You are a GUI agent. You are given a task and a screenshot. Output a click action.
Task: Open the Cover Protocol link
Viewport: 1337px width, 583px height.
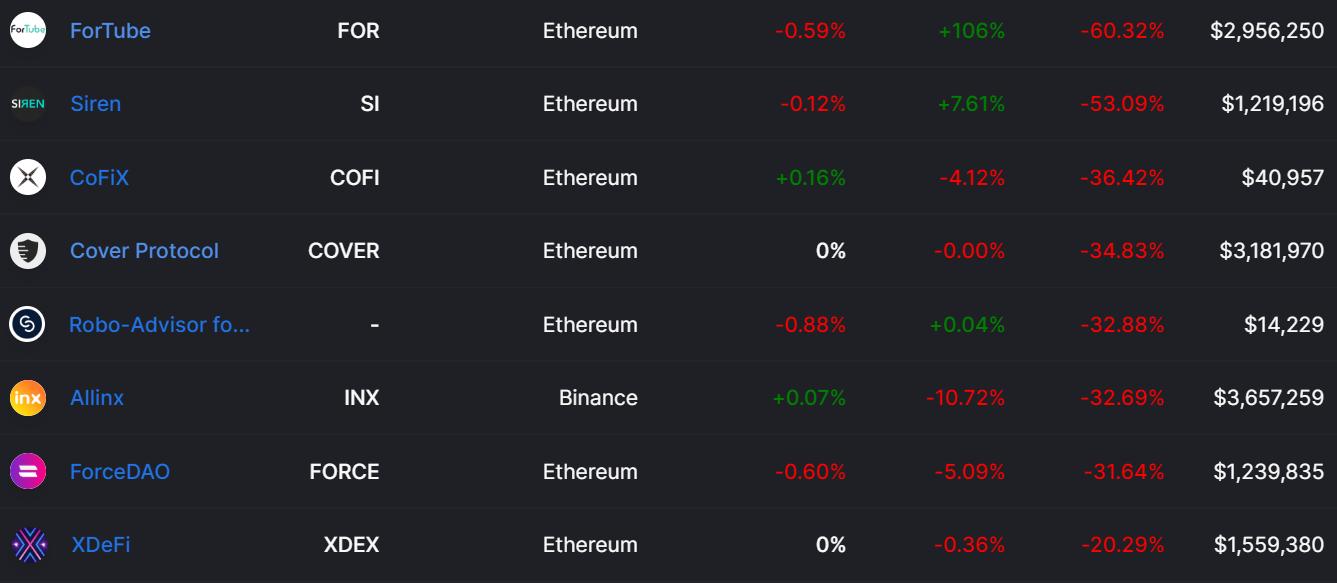tap(144, 251)
